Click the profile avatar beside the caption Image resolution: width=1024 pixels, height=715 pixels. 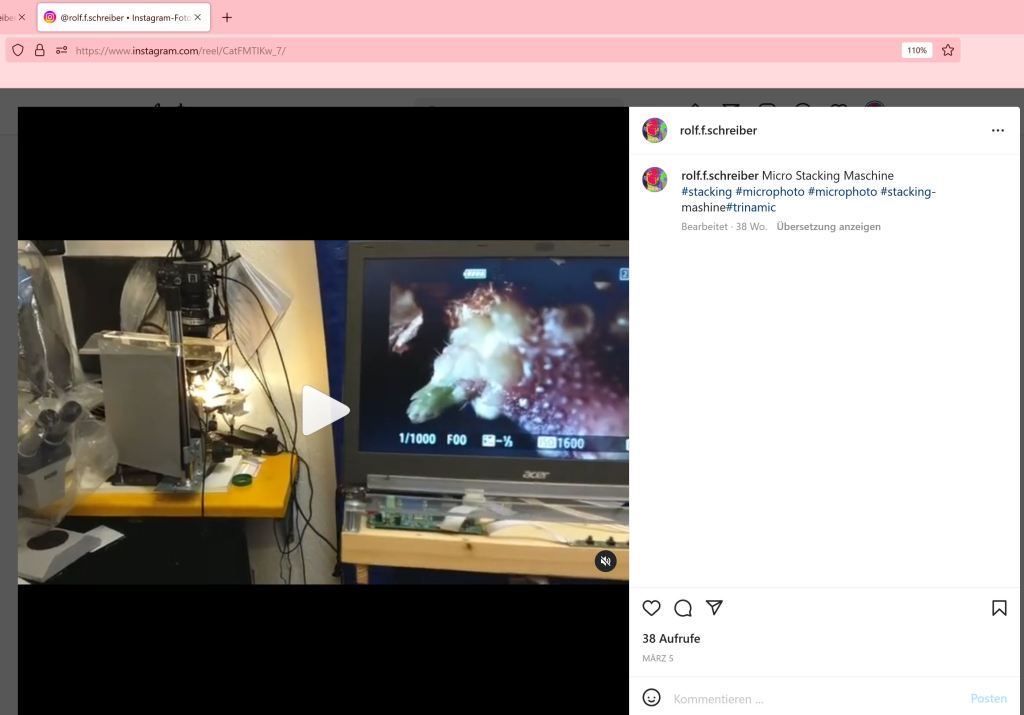(654, 180)
